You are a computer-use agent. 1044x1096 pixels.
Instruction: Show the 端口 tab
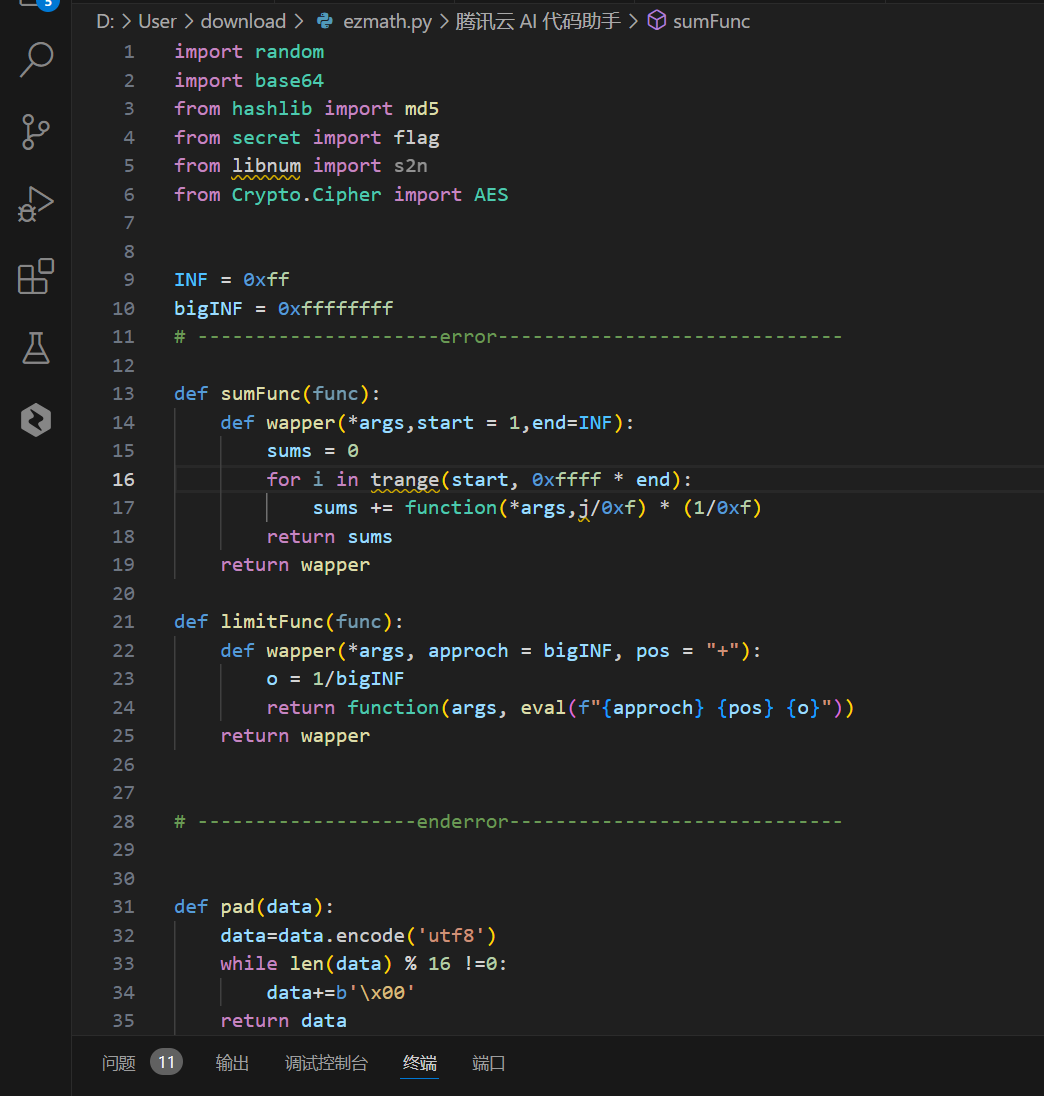pyautogui.click(x=489, y=1063)
